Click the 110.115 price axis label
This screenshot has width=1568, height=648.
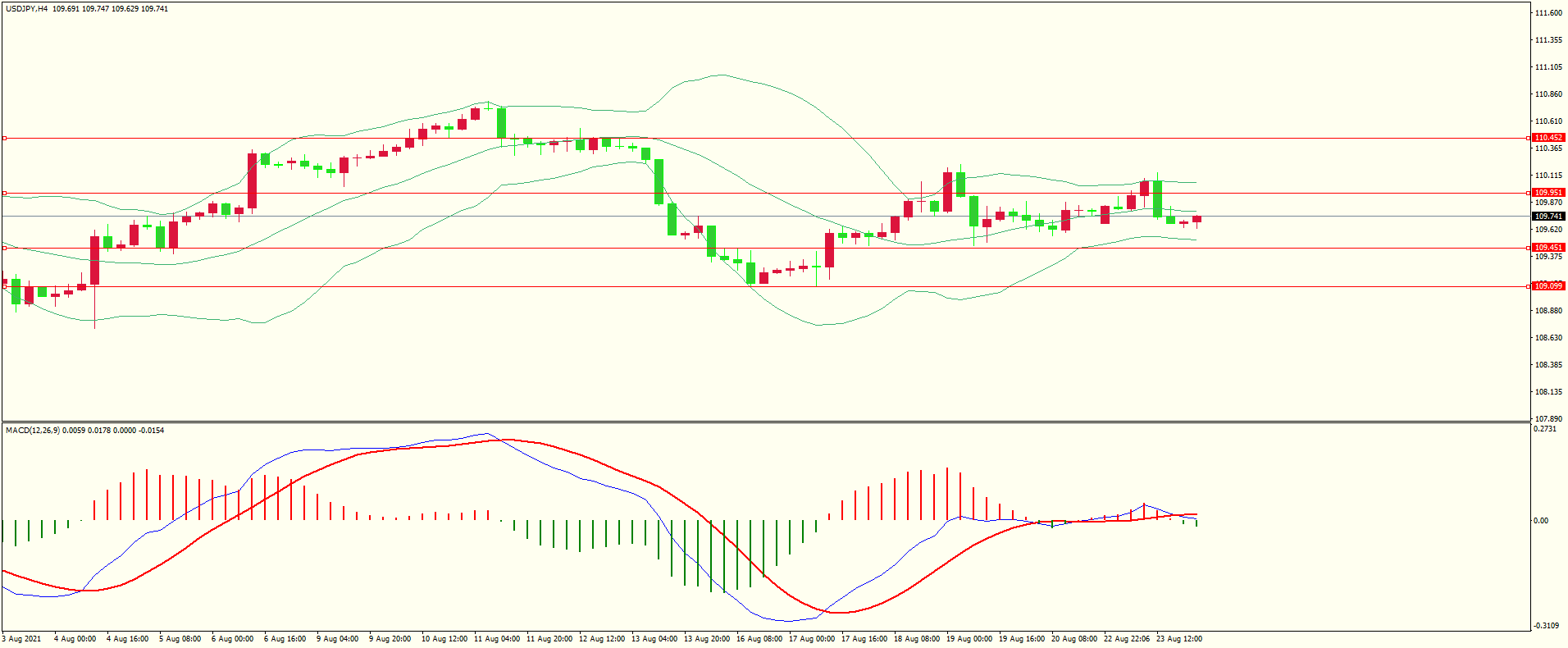coord(1548,176)
